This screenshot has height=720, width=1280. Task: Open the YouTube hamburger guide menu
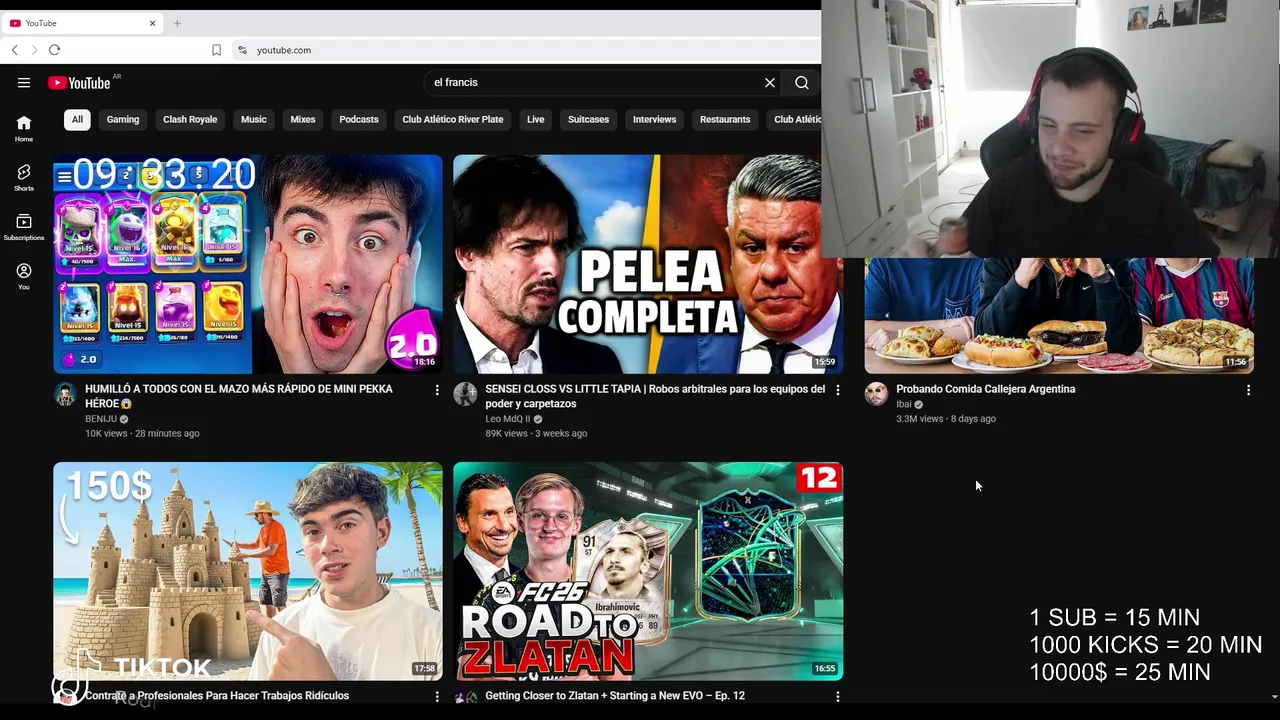(24, 83)
